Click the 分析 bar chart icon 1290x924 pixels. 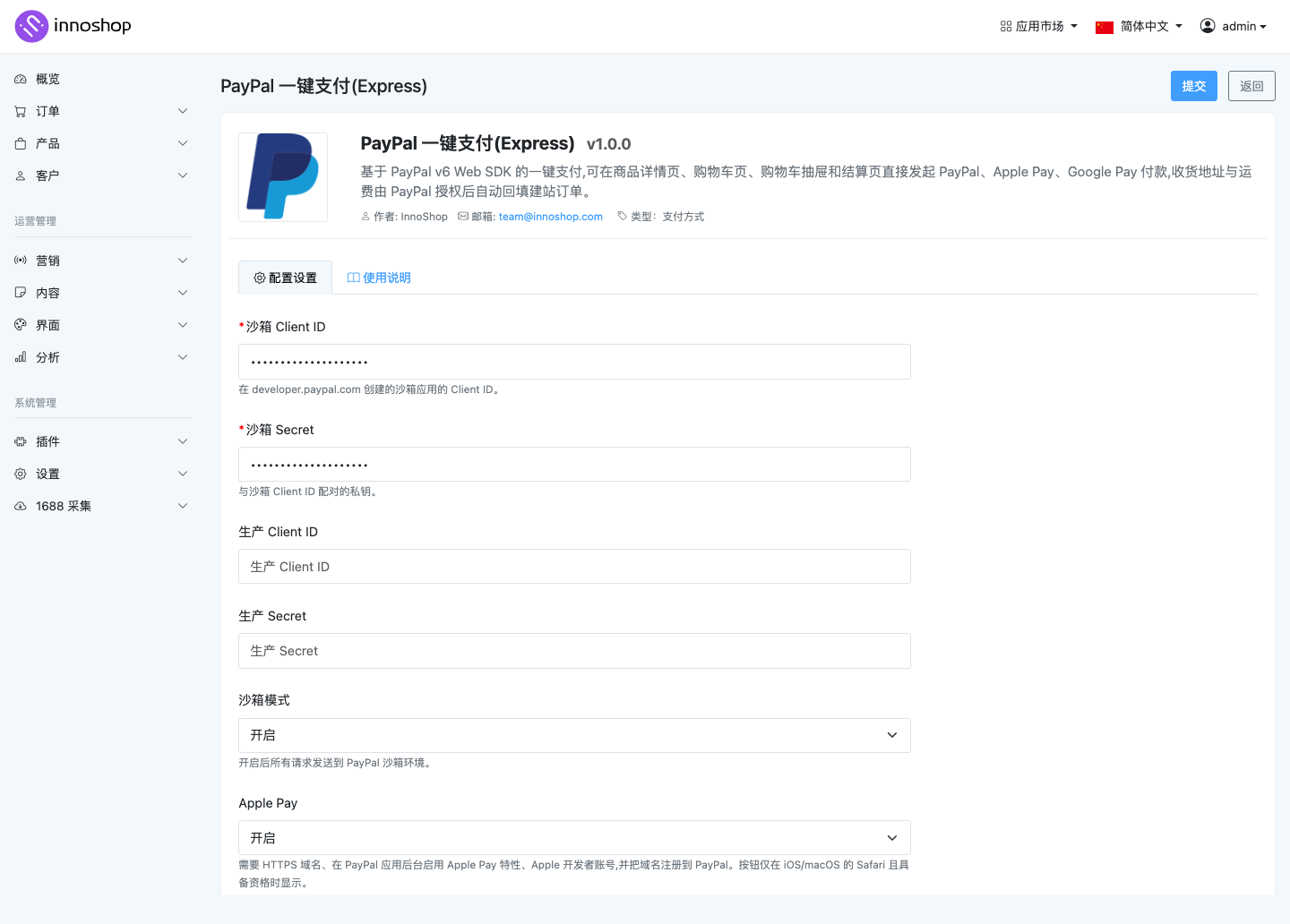click(21, 357)
